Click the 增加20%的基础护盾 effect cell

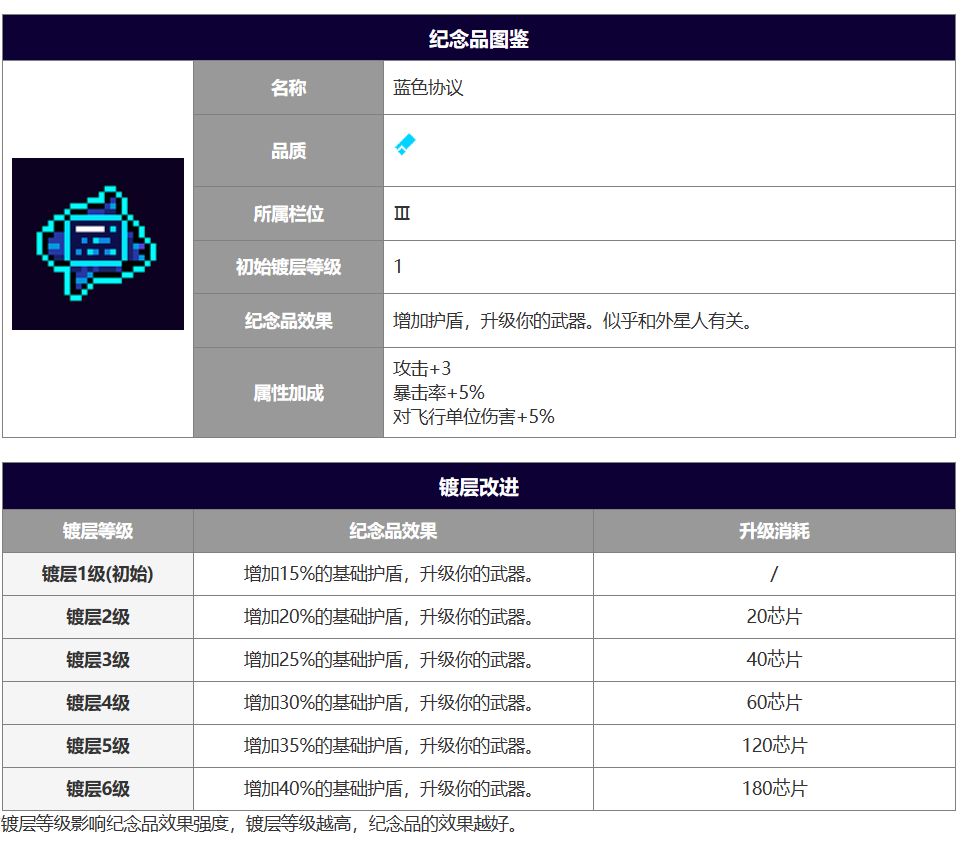tap(393, 617)
